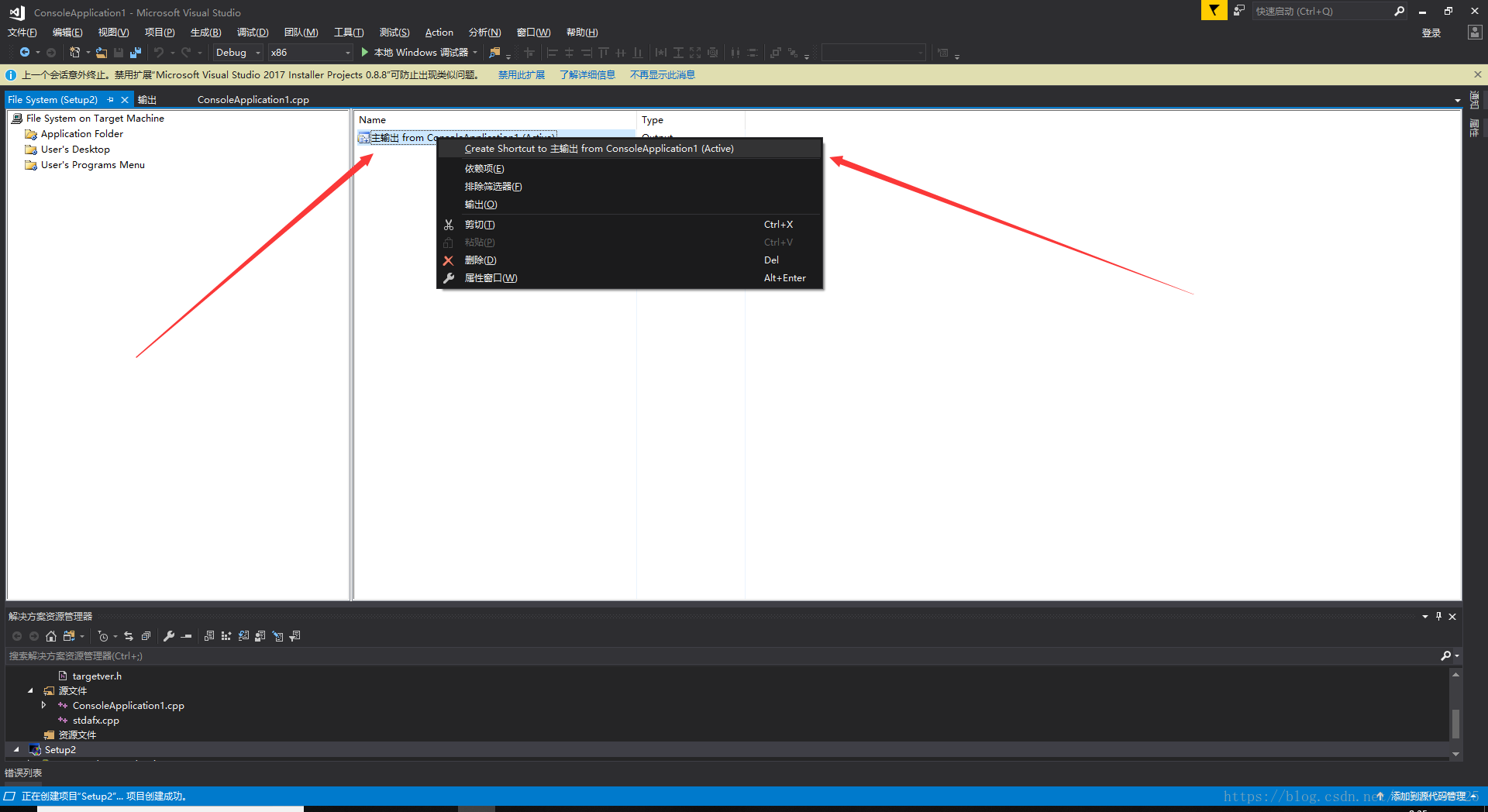Choose 输出(O) in context menu
Screen dimensions: 1488x812
coord(629,205)
